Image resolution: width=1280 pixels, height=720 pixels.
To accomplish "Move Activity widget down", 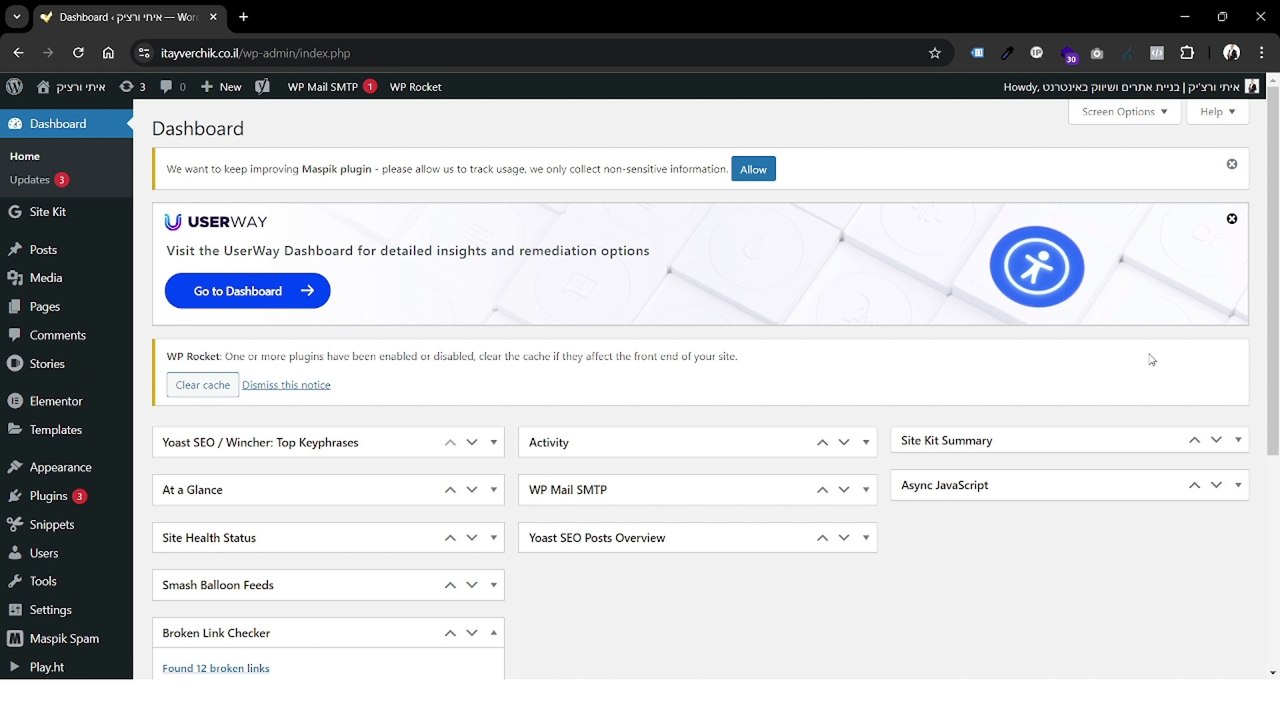I will coord(844,442).
